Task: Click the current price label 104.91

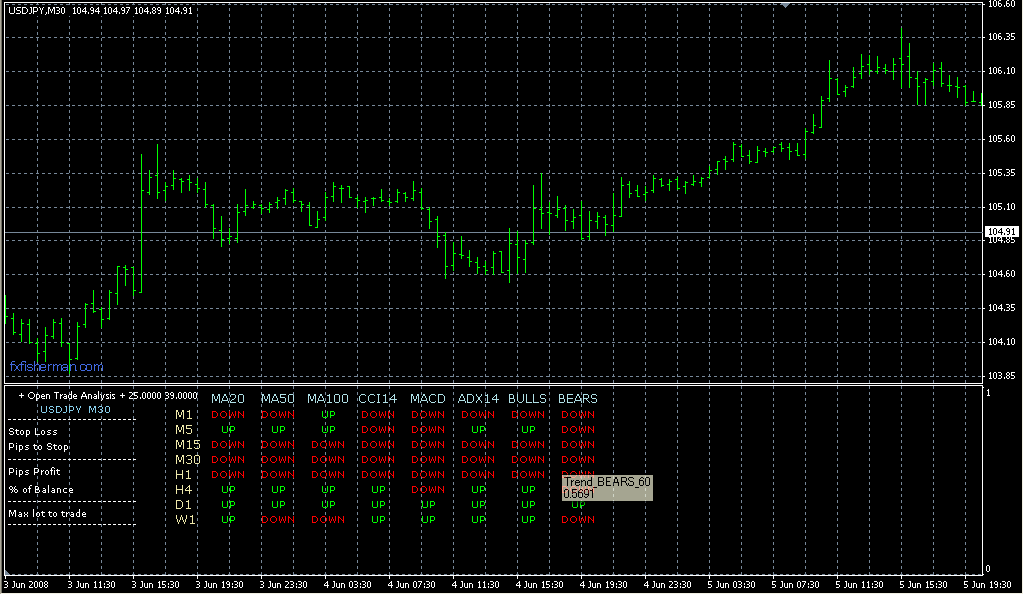Action: (x=1001, y=232)
